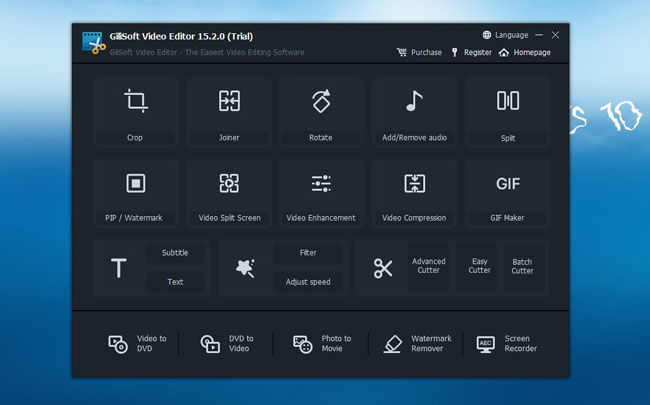650x405 pixels.
Task: Open the Video Compression icon
Action: [415, 183]
